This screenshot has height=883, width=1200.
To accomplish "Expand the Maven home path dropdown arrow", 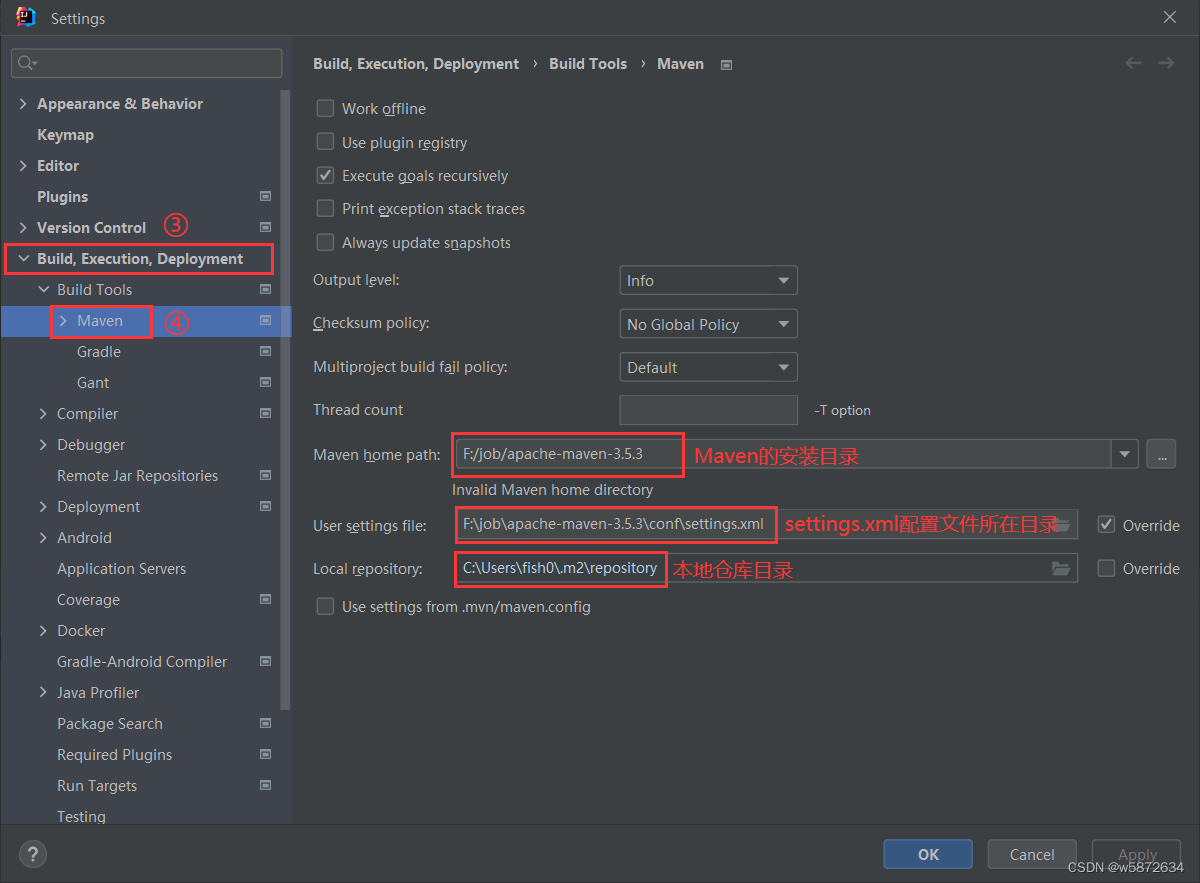I will (1124, 454).
